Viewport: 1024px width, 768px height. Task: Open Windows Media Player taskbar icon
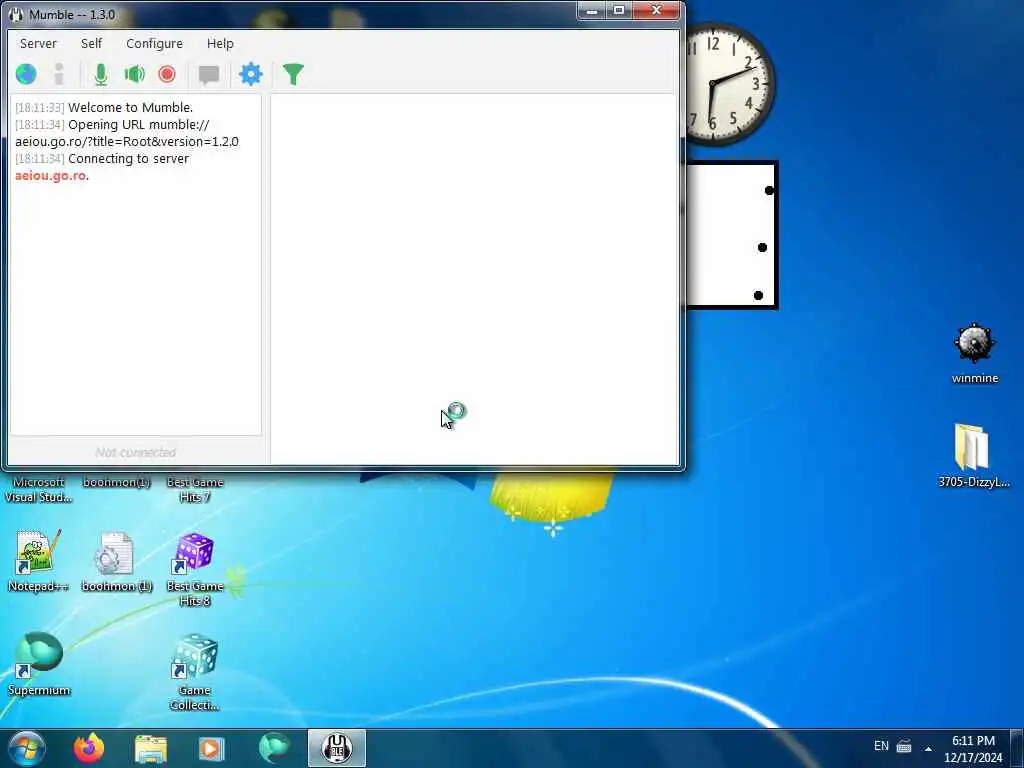pos(211,749)
